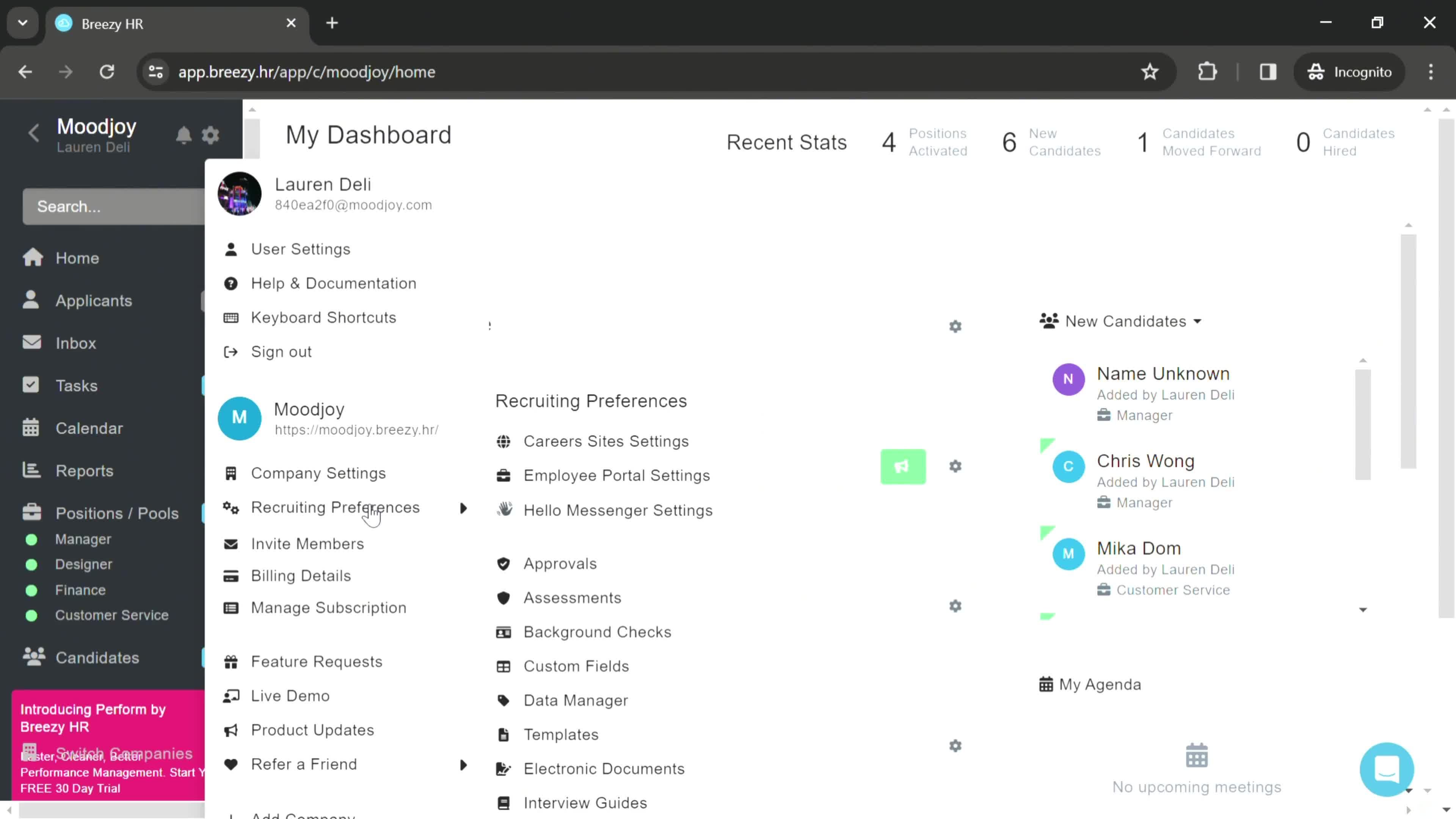Click the Lauren Deli profile avatar

point(240,193)
